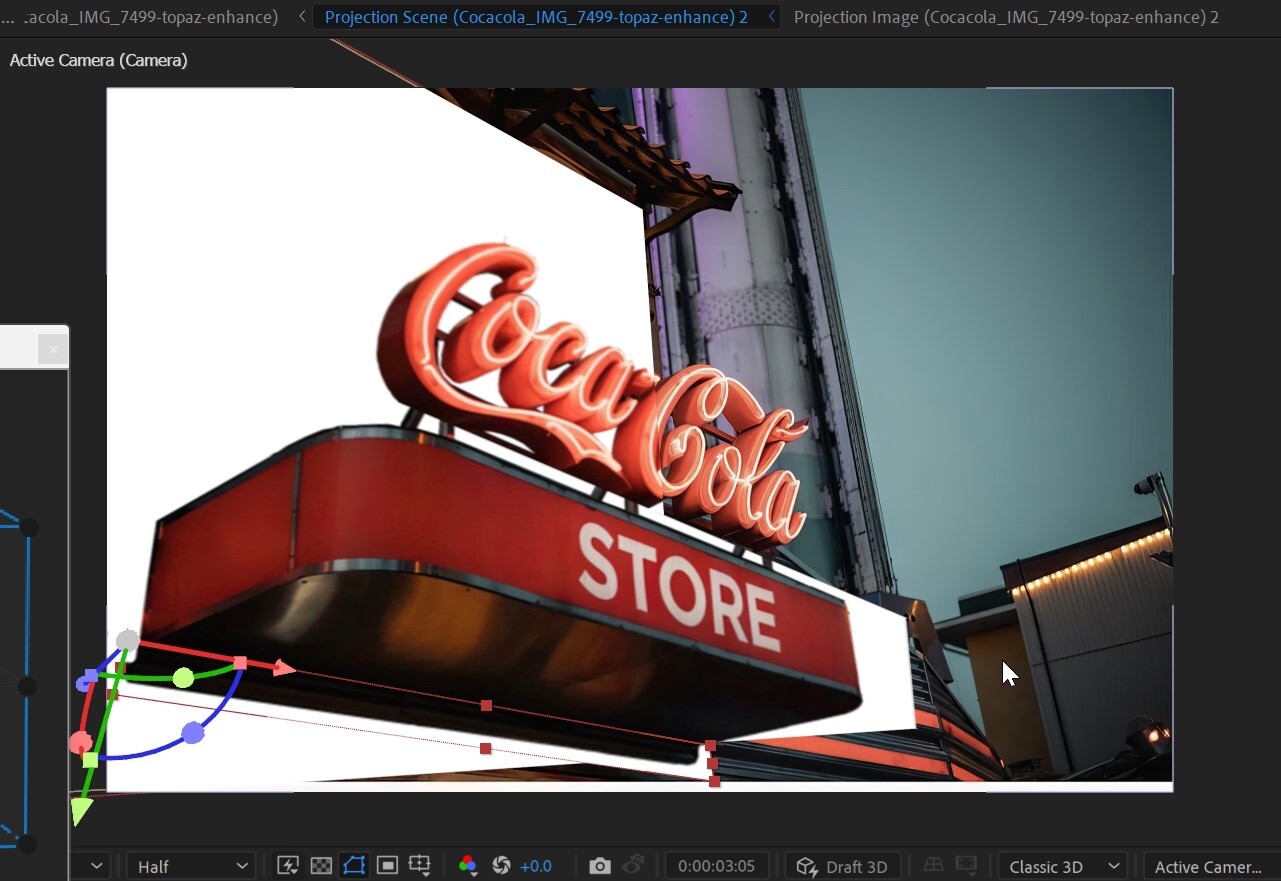The height and width of the screenshot is (881, 1281).
Task: Click the reset exposure aperture icon
Action: click(x=502, y=866)
